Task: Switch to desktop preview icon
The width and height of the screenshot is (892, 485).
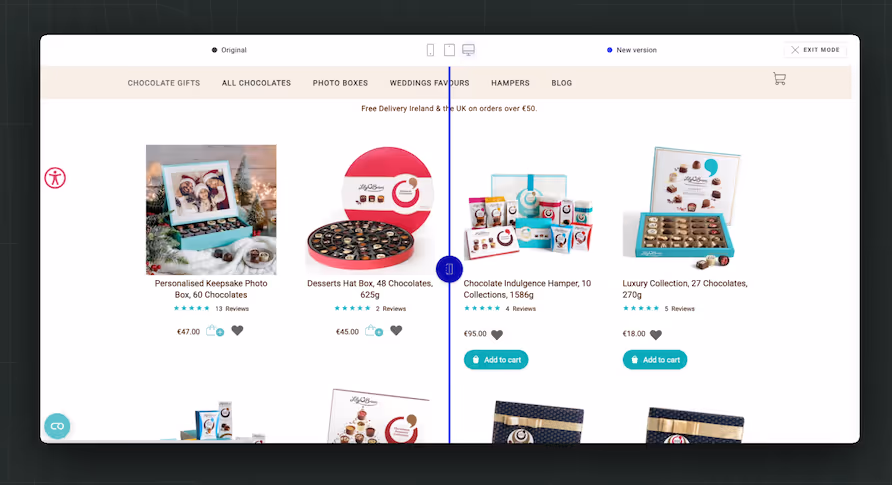Action: pos(468,50)
